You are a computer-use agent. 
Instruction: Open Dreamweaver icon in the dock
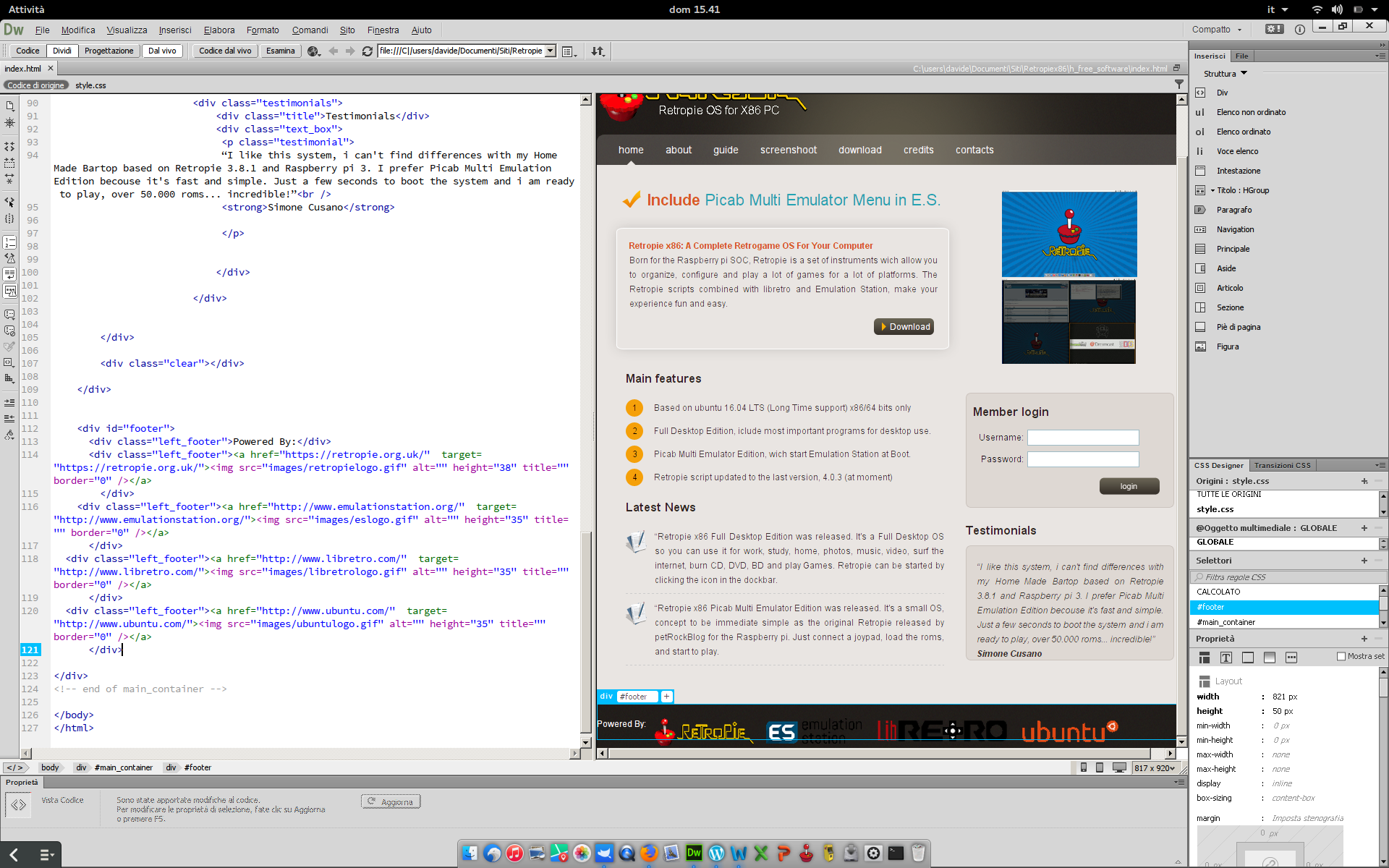tap(694, 853)
